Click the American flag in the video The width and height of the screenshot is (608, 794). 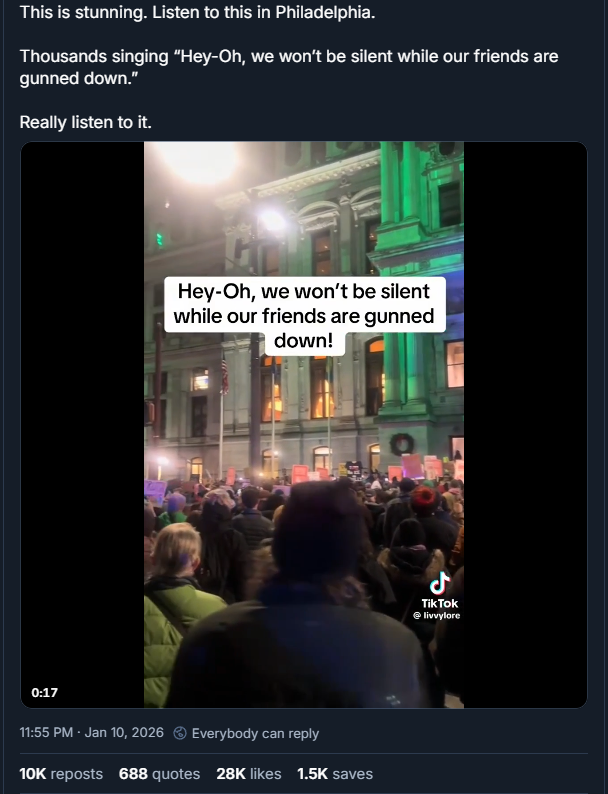[x=224, y=376]
